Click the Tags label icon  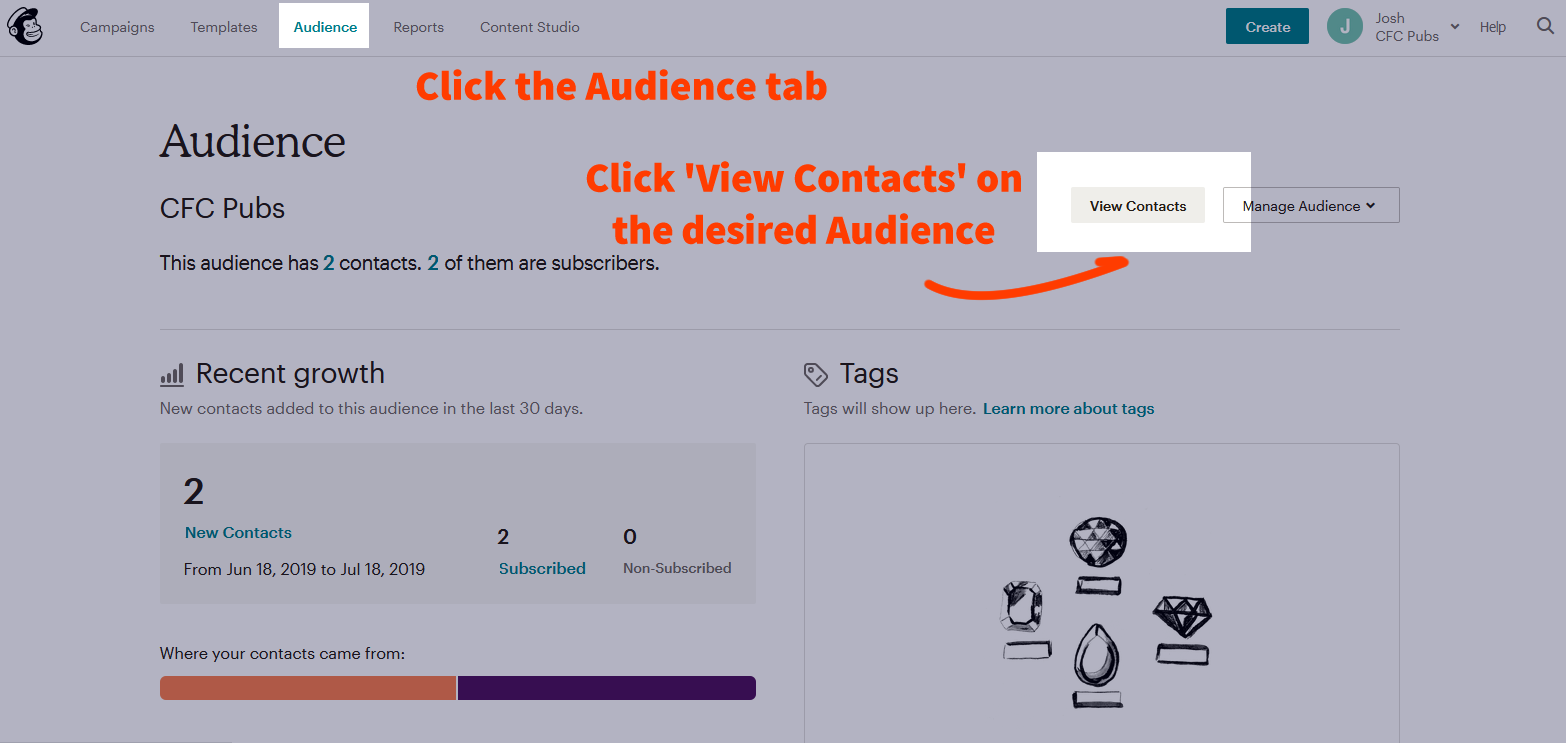click(816, 375)
